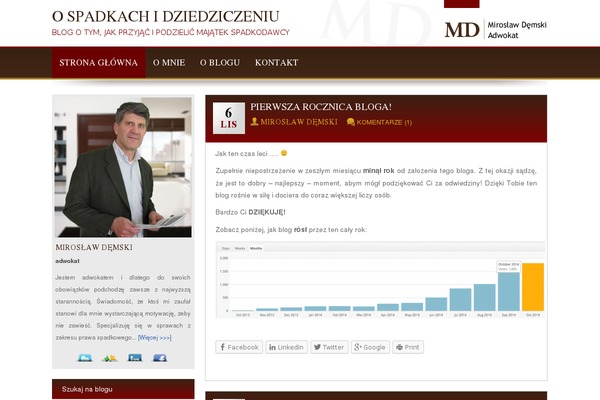Click the blog title 'O spadkach i dziedziczeniu'

click(166, 16)
